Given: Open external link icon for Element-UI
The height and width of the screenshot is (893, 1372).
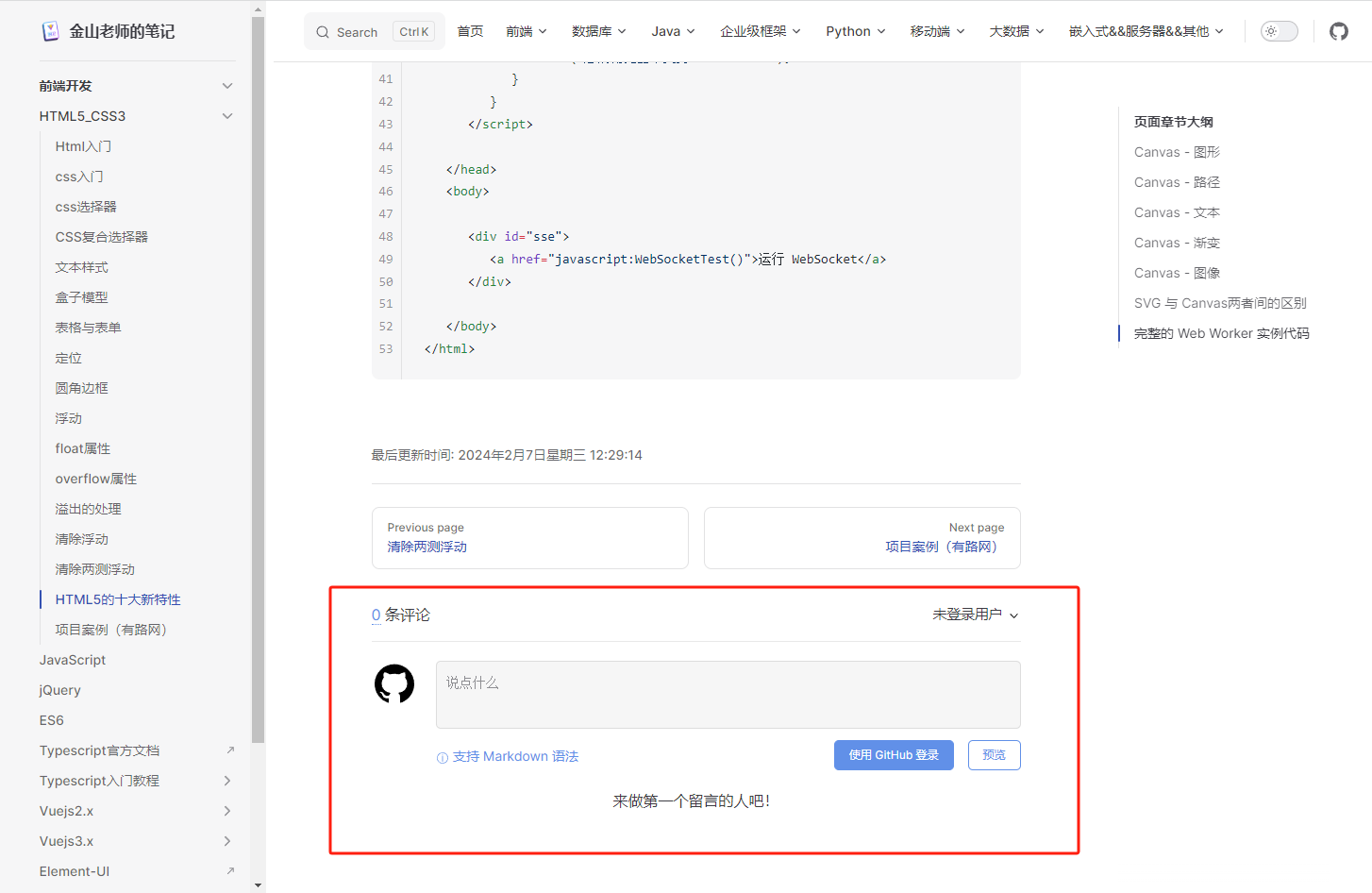Looking at the screenshot, I should (230, 871).
